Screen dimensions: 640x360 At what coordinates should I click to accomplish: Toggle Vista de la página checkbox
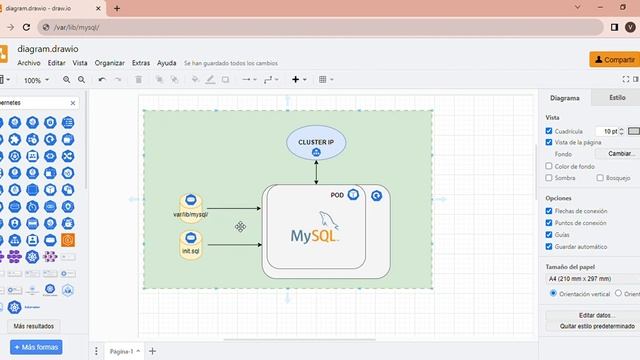[549, 142]
